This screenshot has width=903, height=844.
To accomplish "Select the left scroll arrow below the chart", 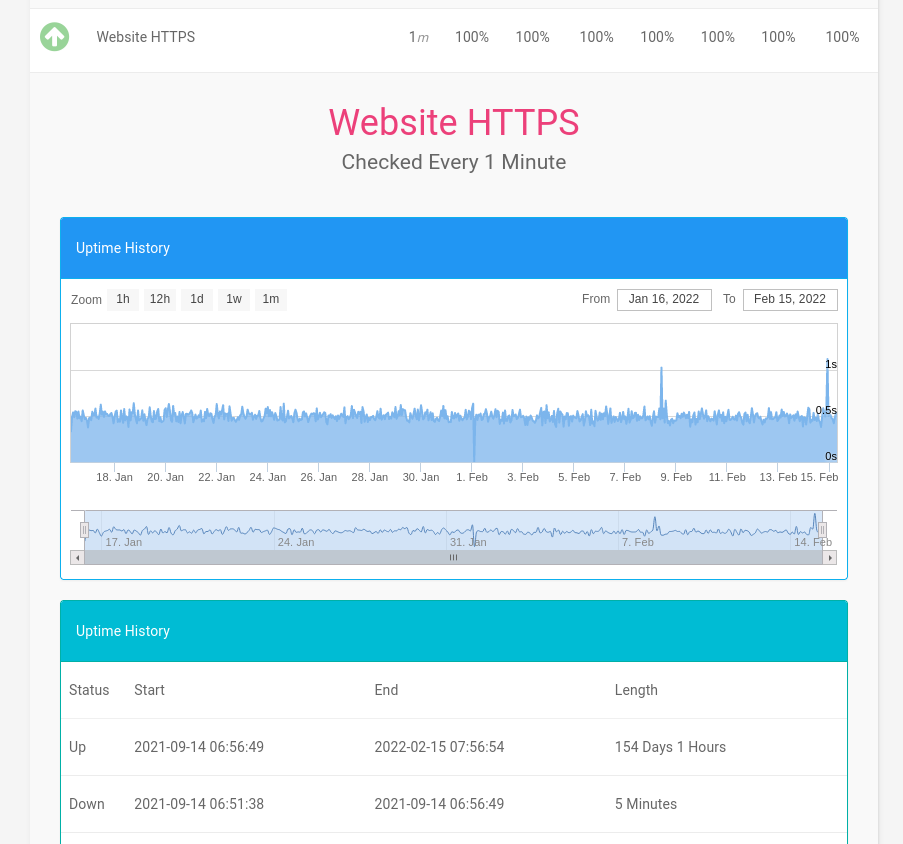I will [77, 557].
